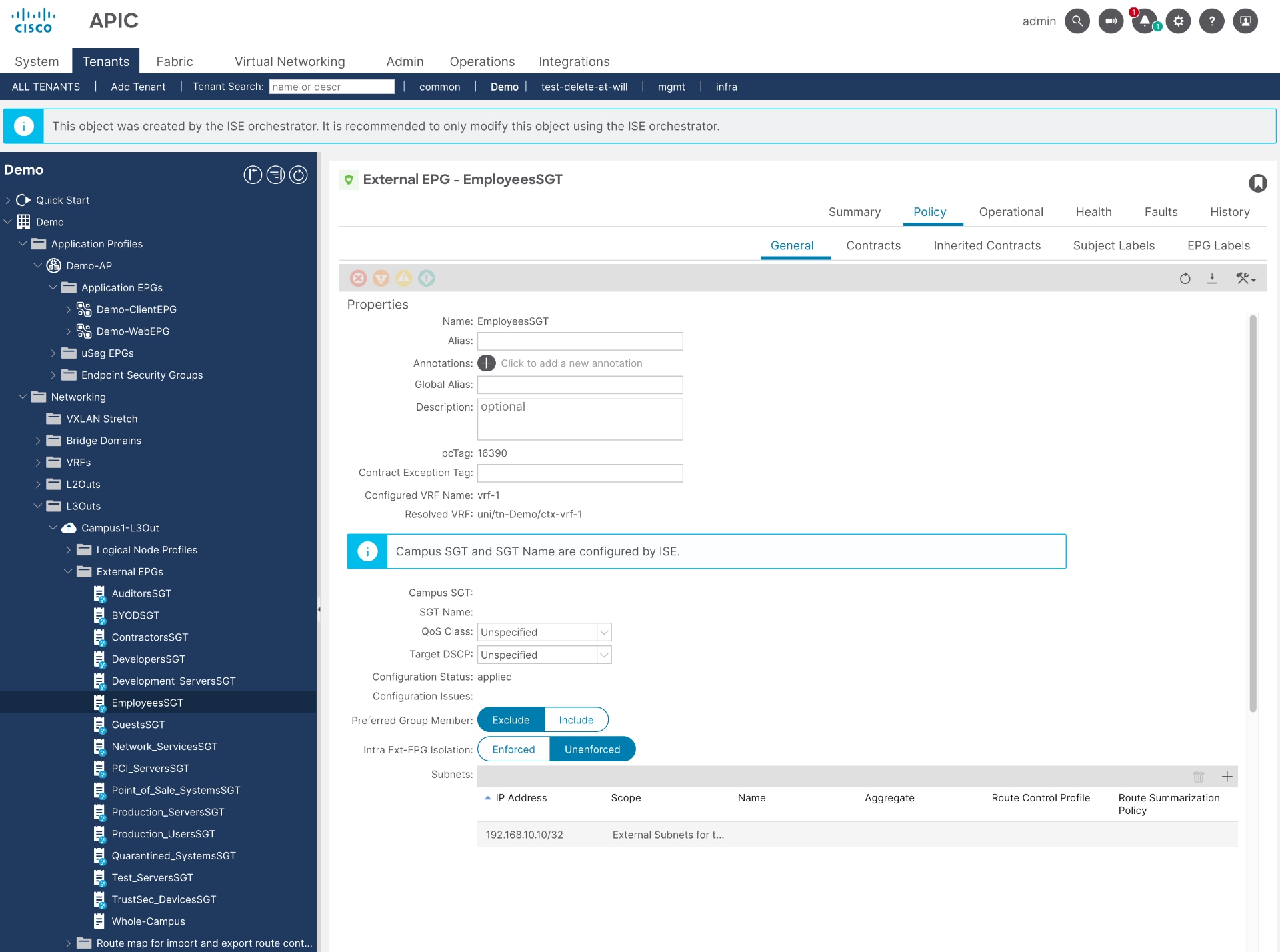Click the Add Tenant button
This screenshot has height=952, width=1280.
137,86
